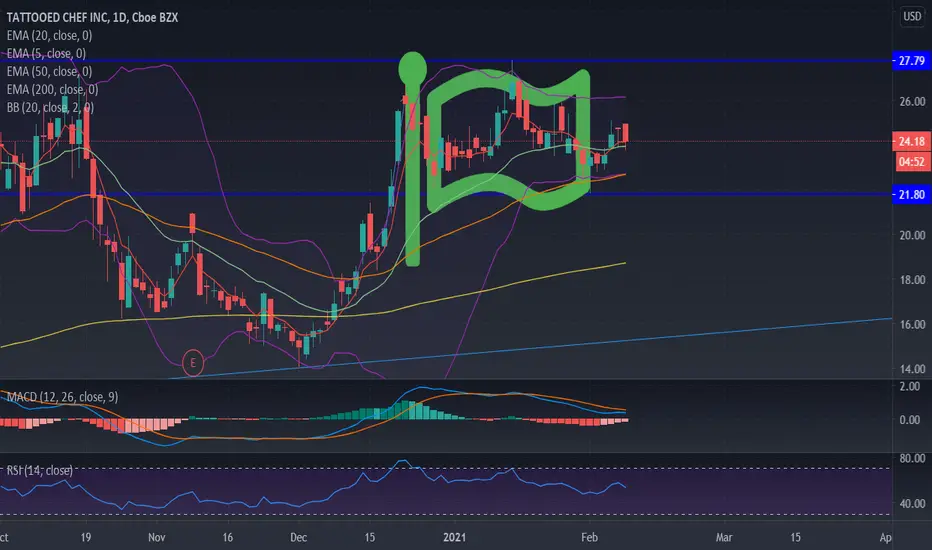Viewport: 932px width, 550px height.
Task: Click the Mar label on time axis
Action: click(x=724, y=538)
